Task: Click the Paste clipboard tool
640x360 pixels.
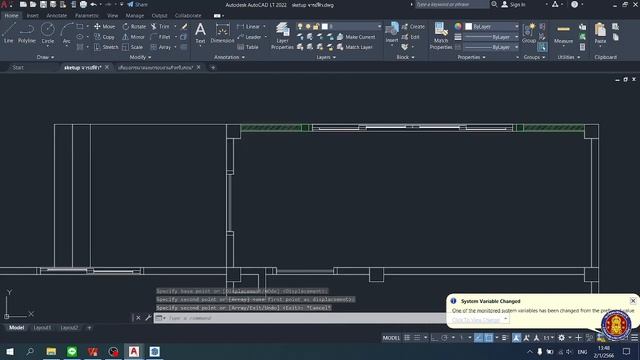Action: click(600, 33)
